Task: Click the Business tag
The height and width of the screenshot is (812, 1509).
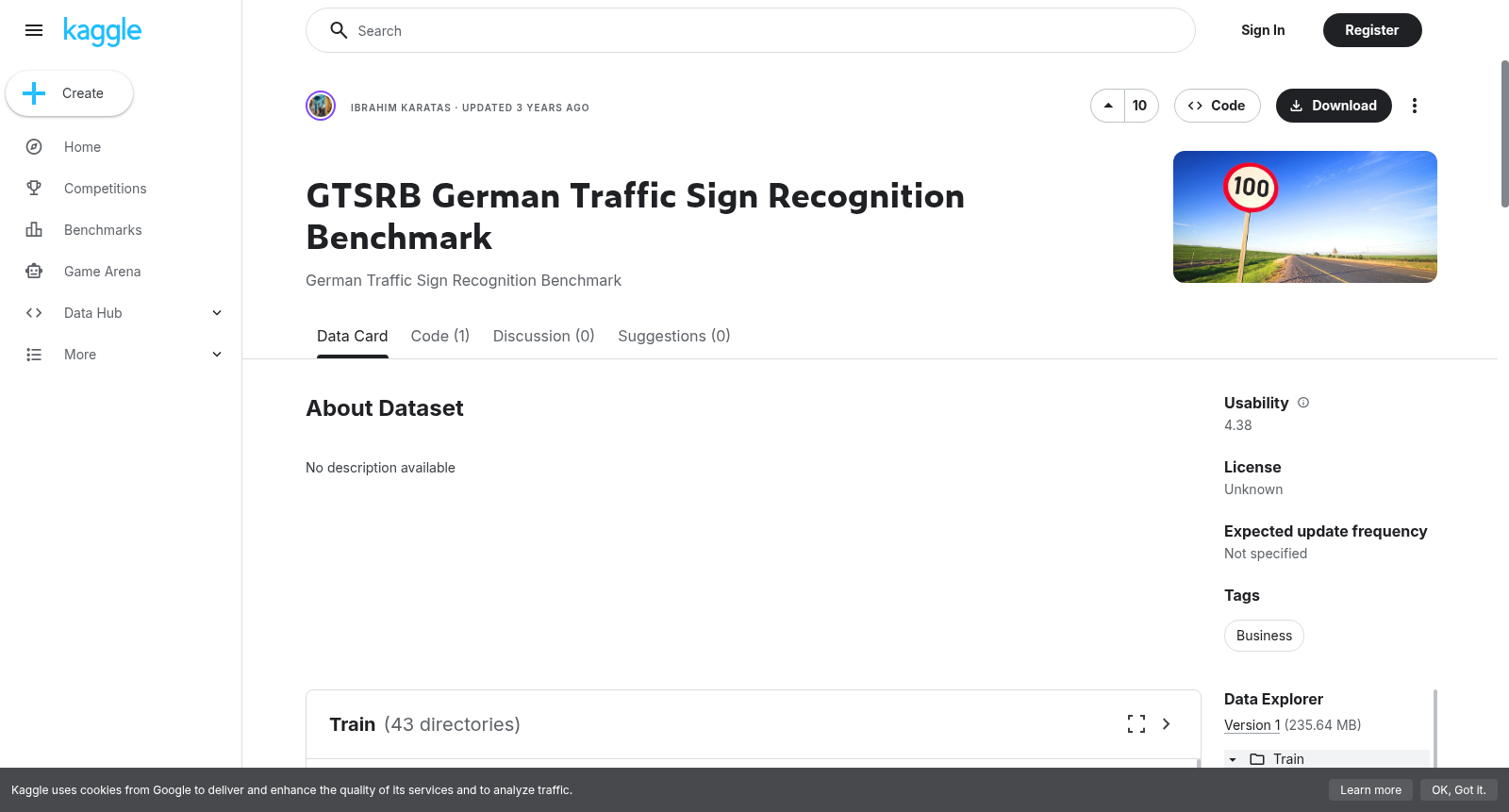Action: pyautogui.click(x=1264, y=636)
